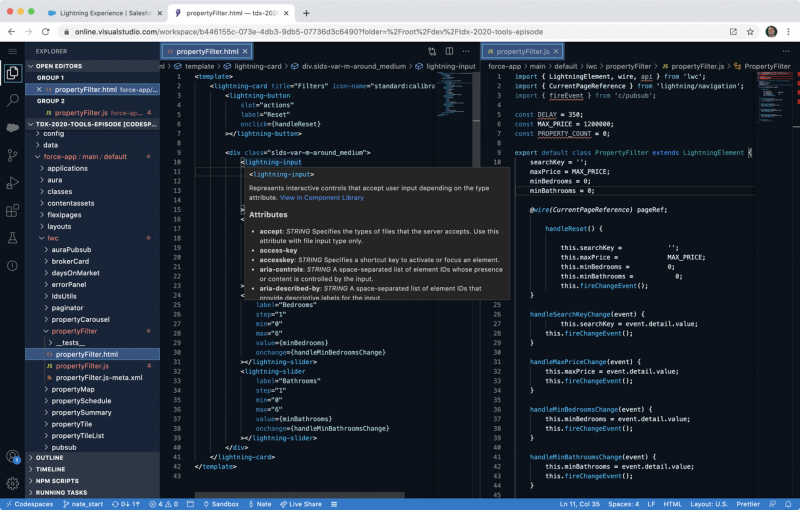Viewport: 800px width, 510px height.
Task: Open Source Control view in activity bar
Action: [12, 155]
